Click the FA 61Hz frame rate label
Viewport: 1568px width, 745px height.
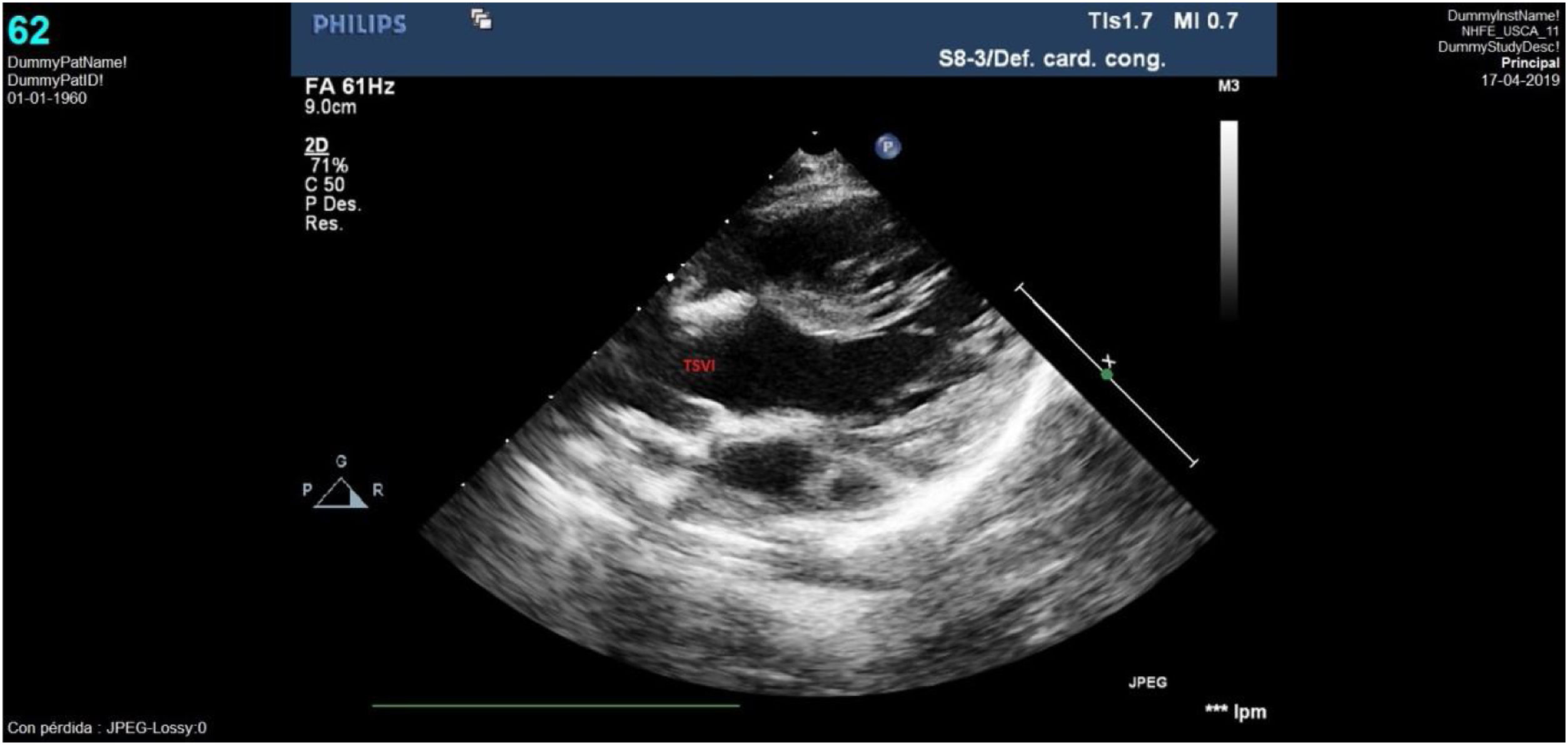tap(349, 86)
